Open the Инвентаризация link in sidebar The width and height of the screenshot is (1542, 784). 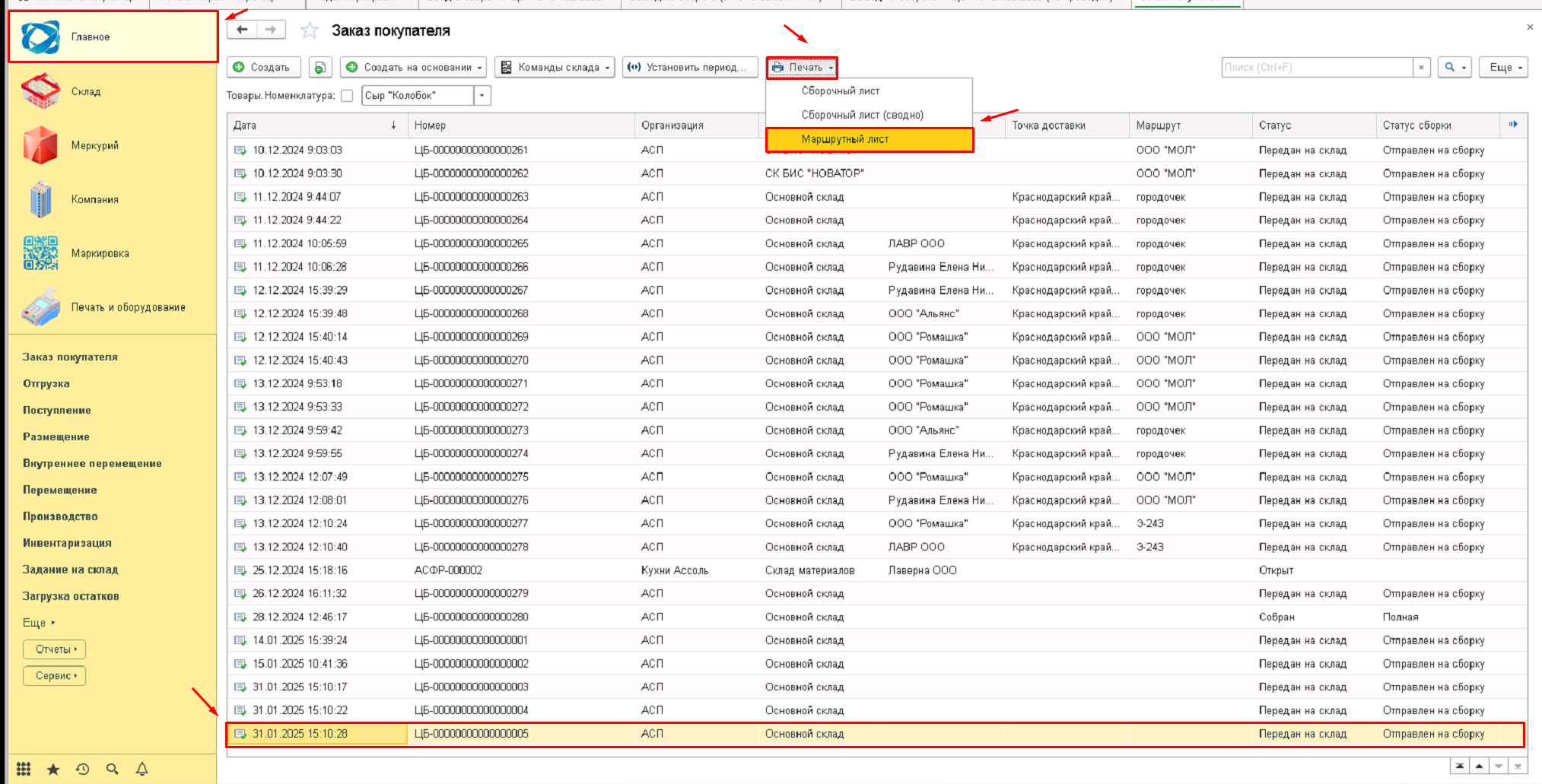[x=67, y=543]
